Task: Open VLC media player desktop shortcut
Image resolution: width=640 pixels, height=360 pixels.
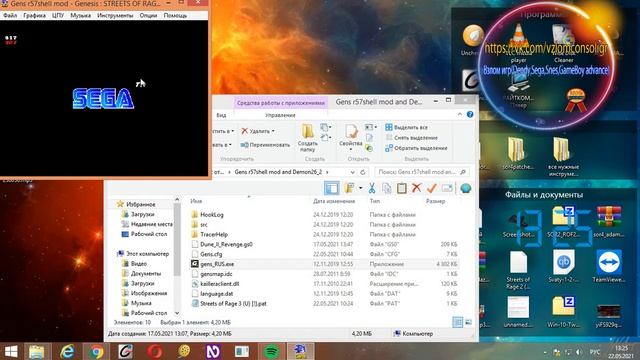Action: pyautogui.click(x=518, y=43)
